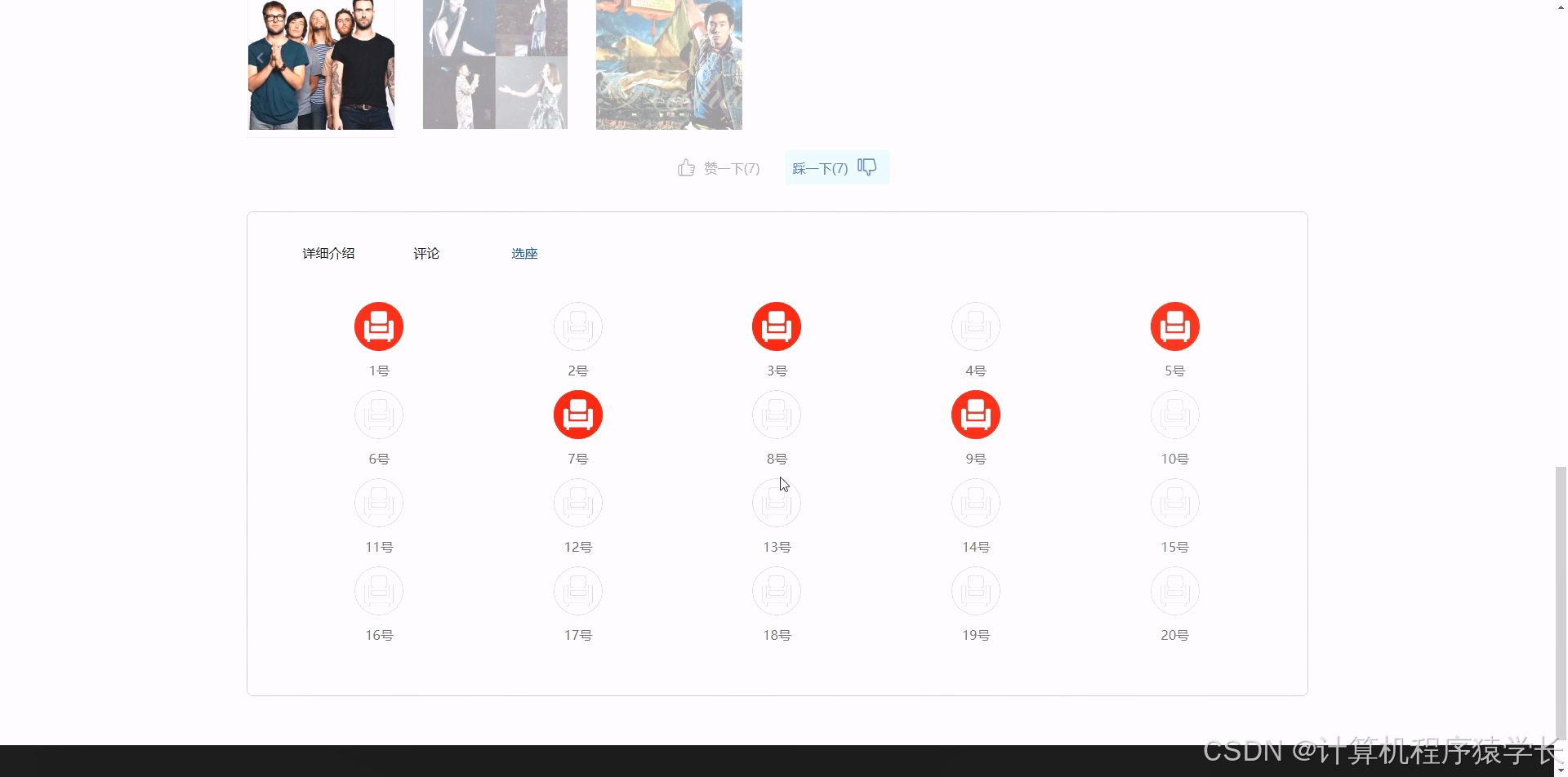The image size is (1568, 777).
Task: Open the man in plaid shirt thumbnail
Action: tap(669, 65)
